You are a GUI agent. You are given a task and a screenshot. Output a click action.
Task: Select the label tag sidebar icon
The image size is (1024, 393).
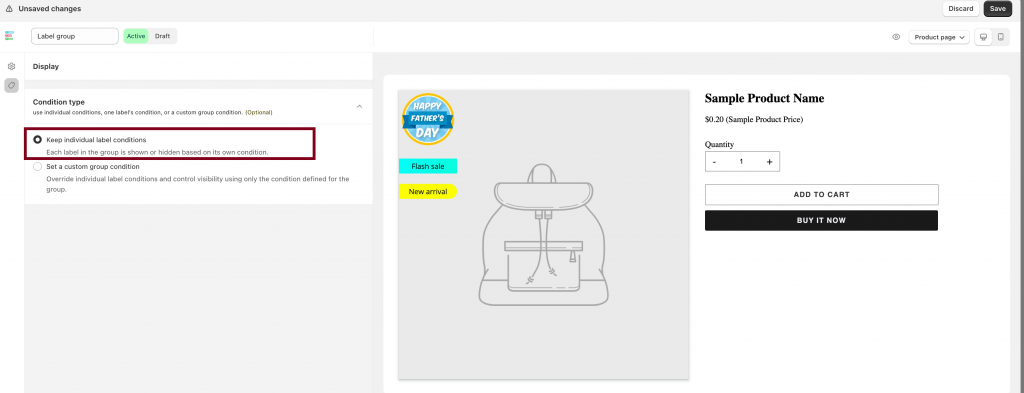tap(11, 86)
